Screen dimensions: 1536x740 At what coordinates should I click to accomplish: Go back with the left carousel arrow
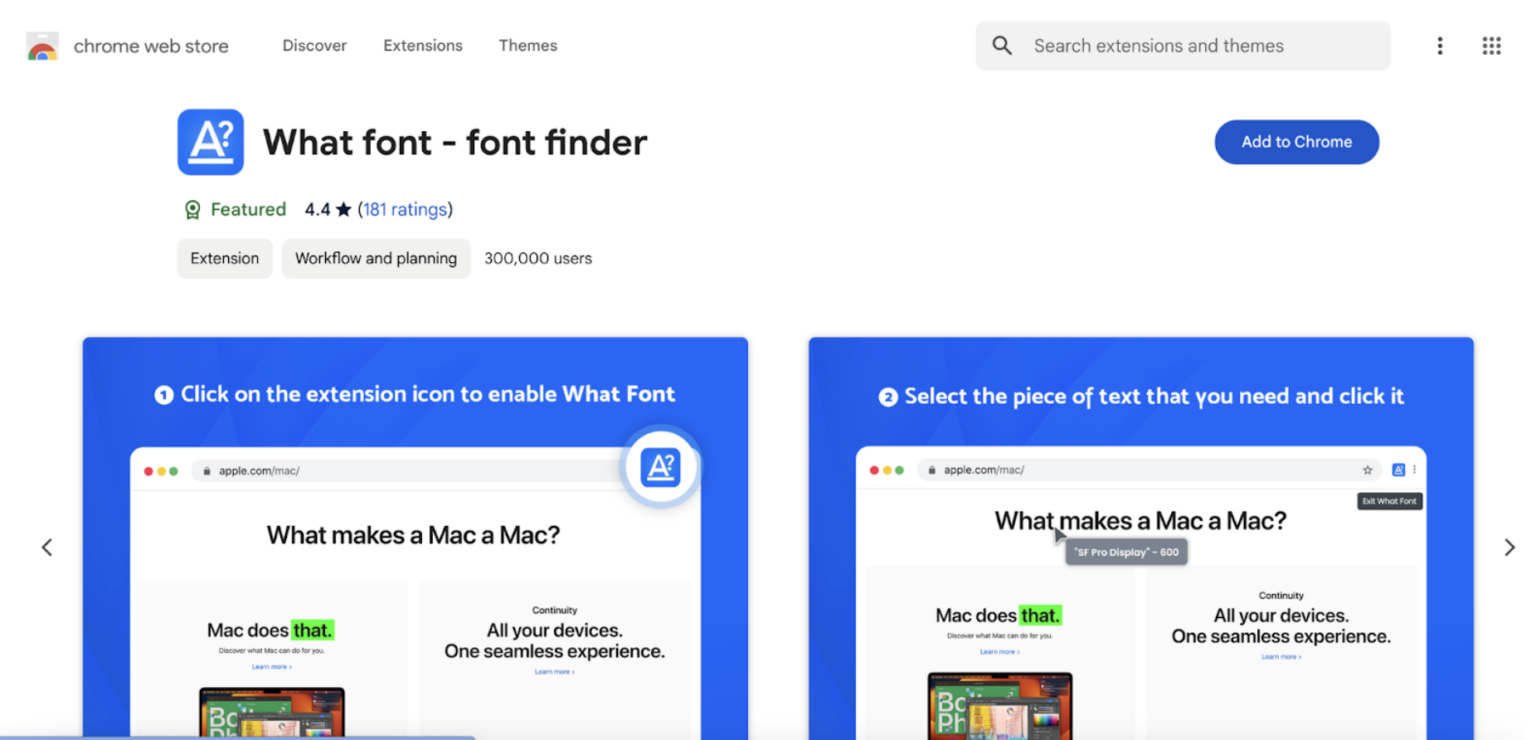coord(47,546)
